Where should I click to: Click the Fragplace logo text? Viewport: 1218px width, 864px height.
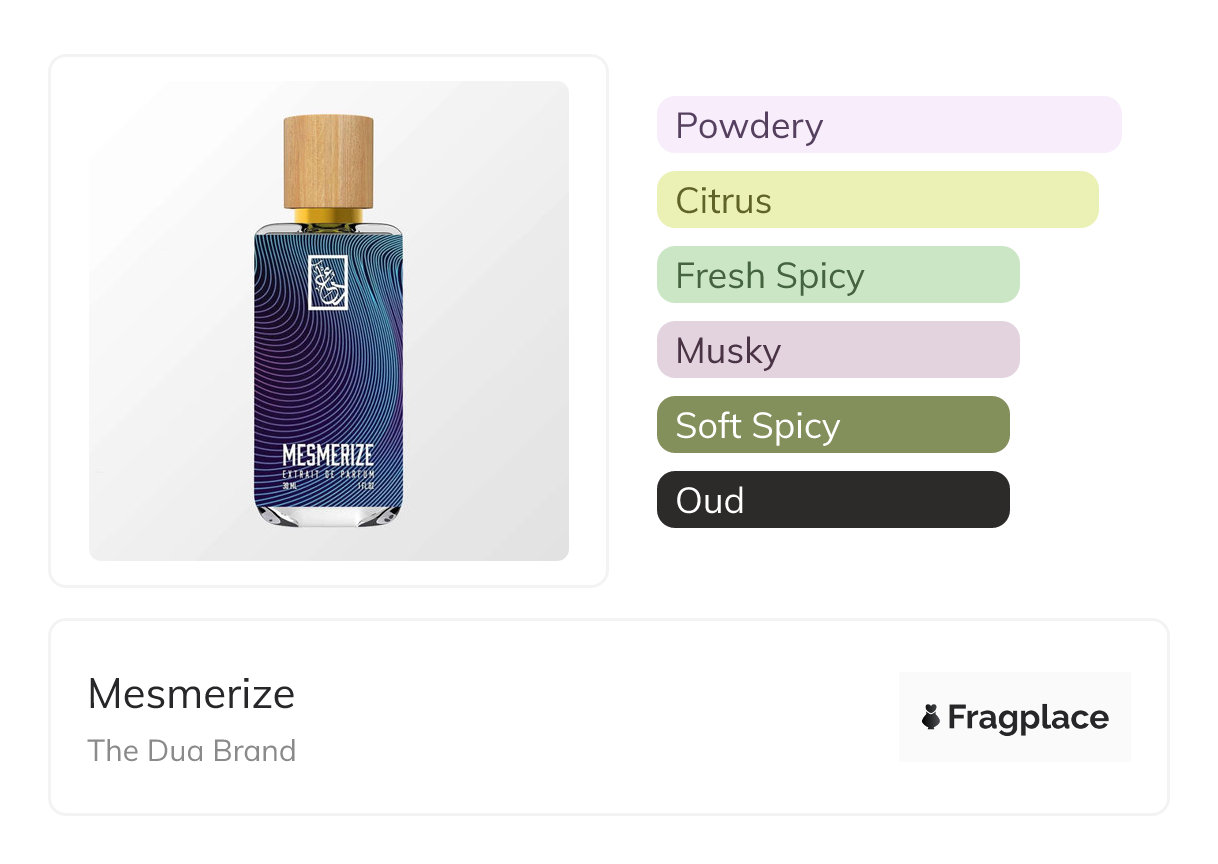(x=1027, y=717)
